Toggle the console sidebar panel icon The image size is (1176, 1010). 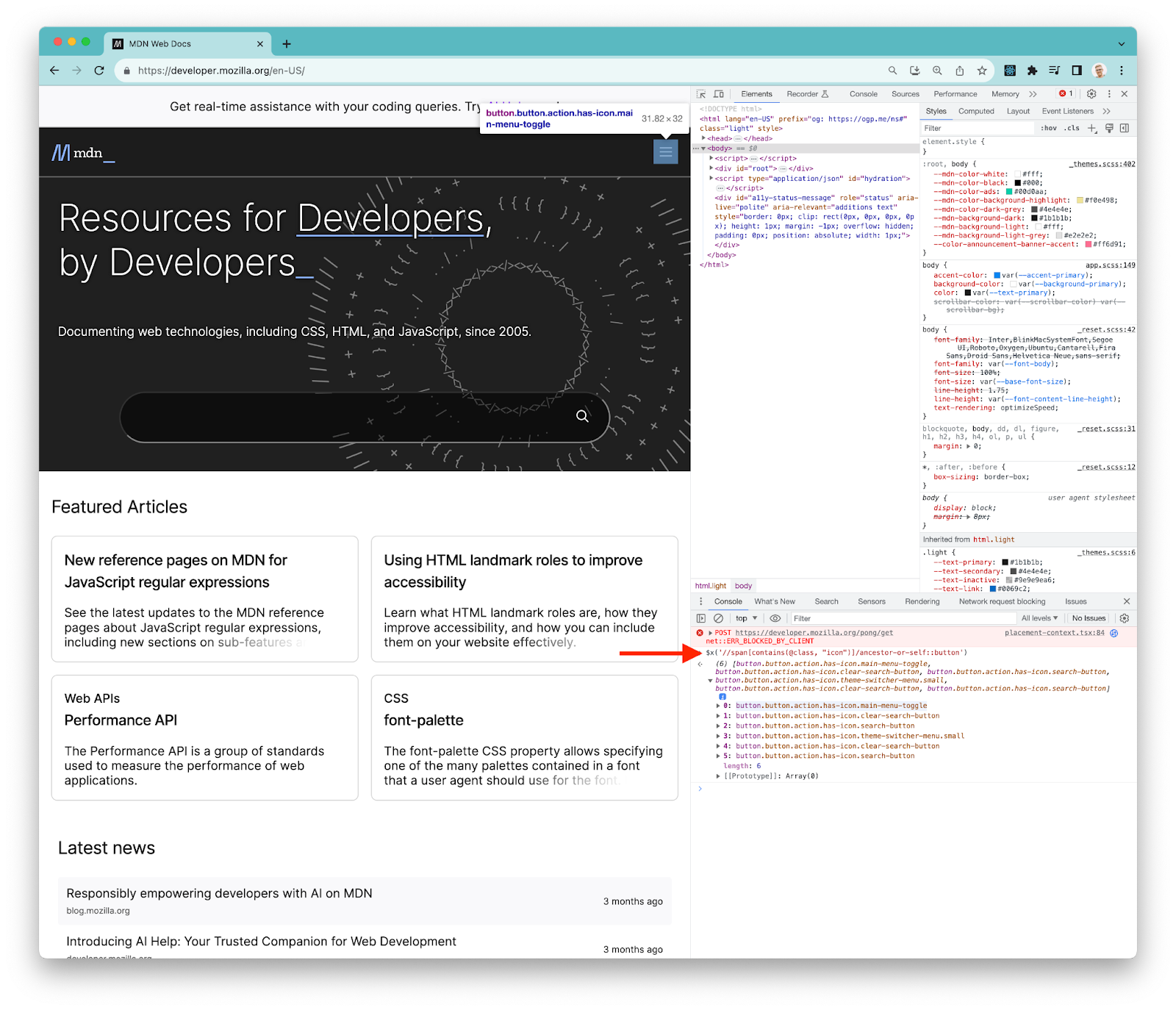pyautogui.click(x=701, y=619)
